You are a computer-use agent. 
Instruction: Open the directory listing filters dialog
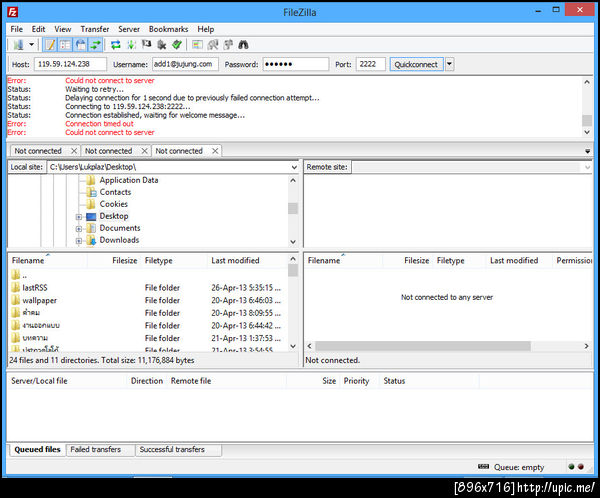tap(197, 45)
